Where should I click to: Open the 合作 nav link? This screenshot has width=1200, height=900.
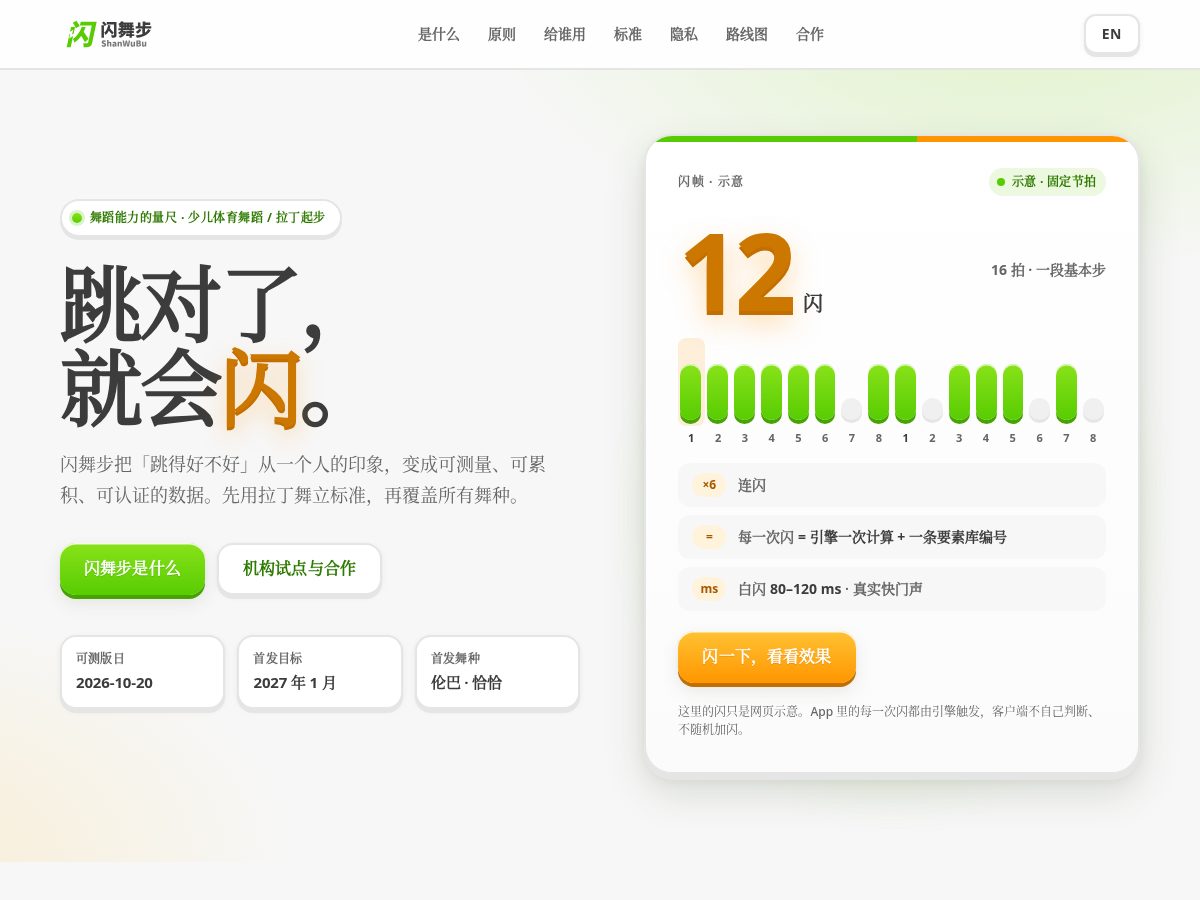[x=809, y=34]
